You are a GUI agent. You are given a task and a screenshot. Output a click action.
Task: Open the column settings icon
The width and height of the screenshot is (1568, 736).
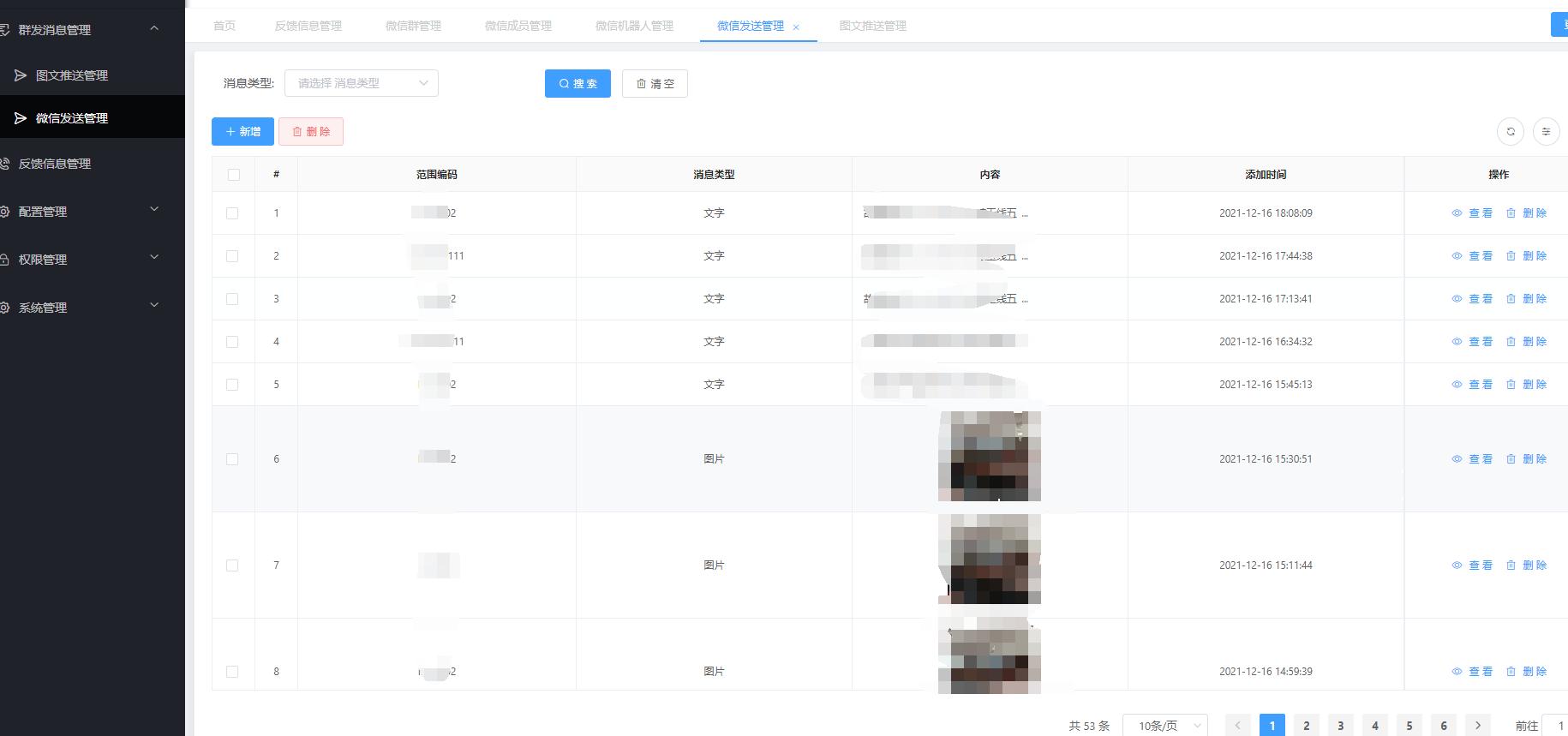click(1546, 131)
